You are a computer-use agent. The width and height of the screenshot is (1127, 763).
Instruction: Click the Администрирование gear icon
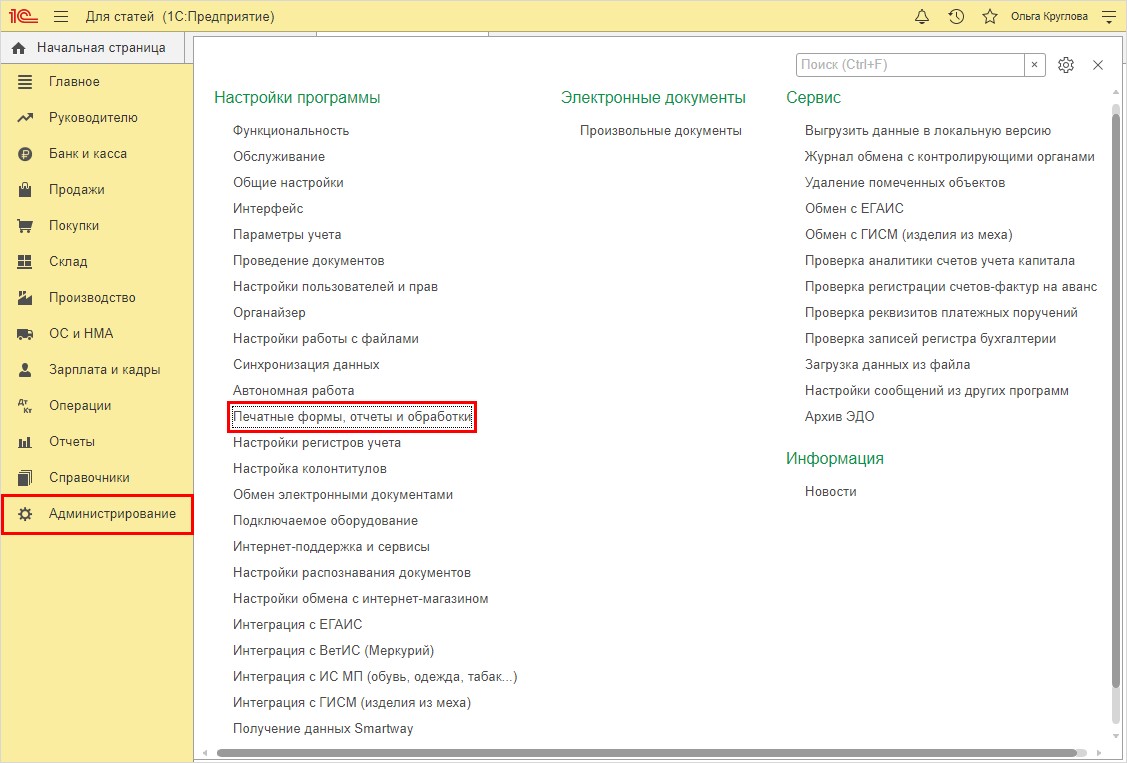(x=24, y=514)
